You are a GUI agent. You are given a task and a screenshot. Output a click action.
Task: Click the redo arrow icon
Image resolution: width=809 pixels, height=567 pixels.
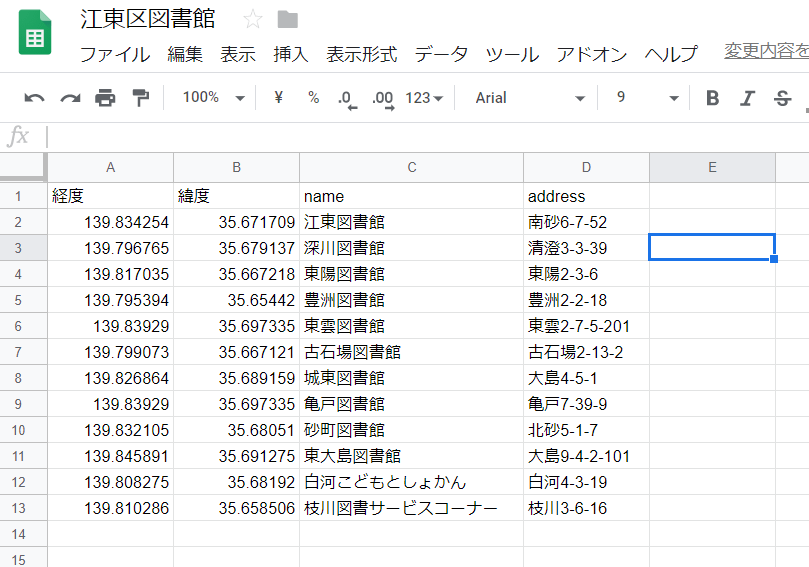coord(70,98)
